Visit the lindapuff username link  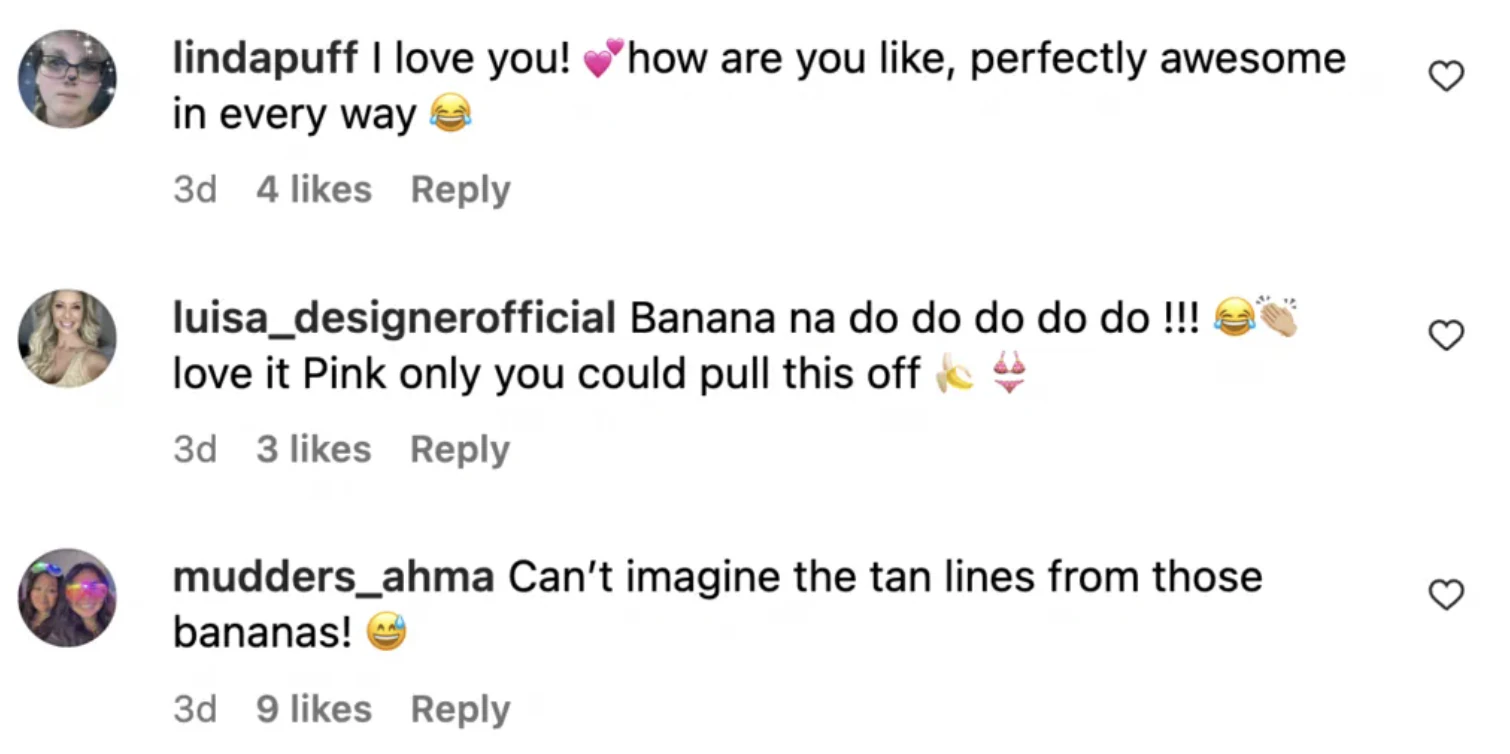pos(265,60)
